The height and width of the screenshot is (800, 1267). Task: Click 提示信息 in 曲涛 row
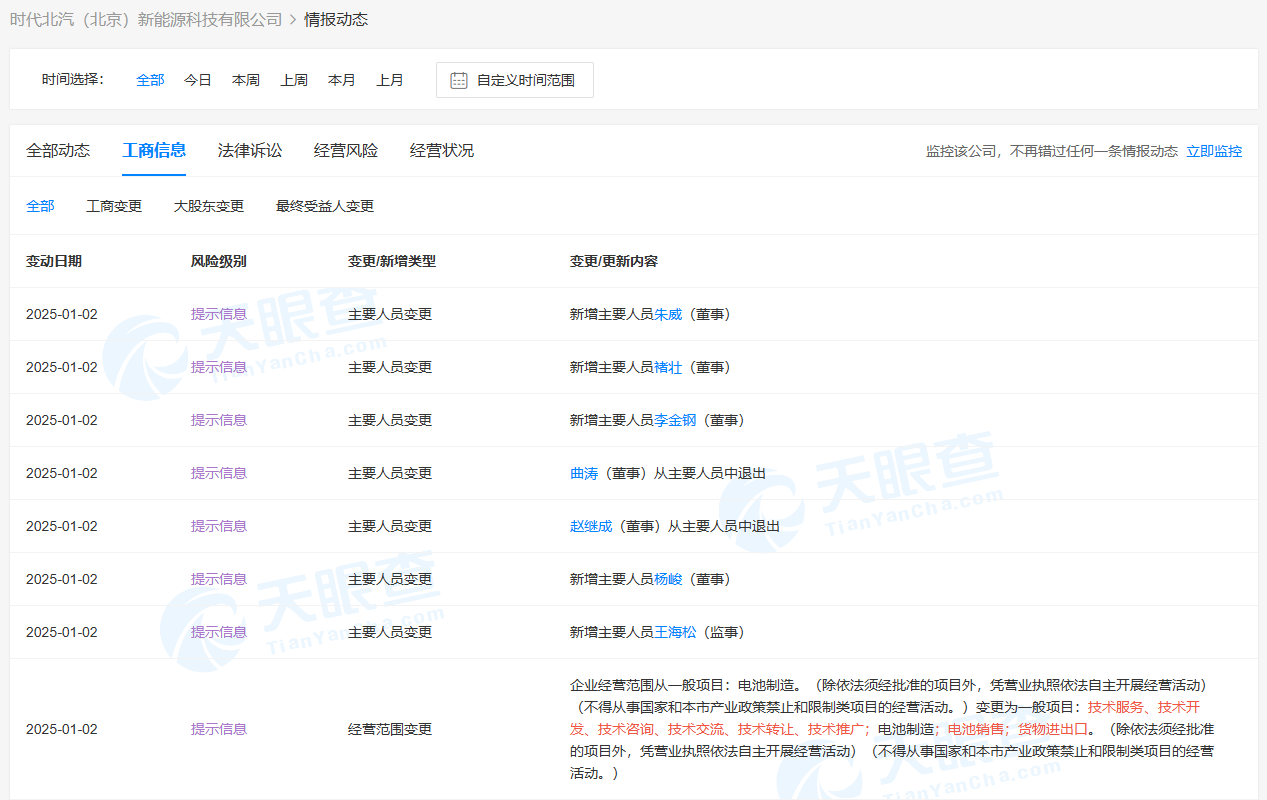(219, 473)
